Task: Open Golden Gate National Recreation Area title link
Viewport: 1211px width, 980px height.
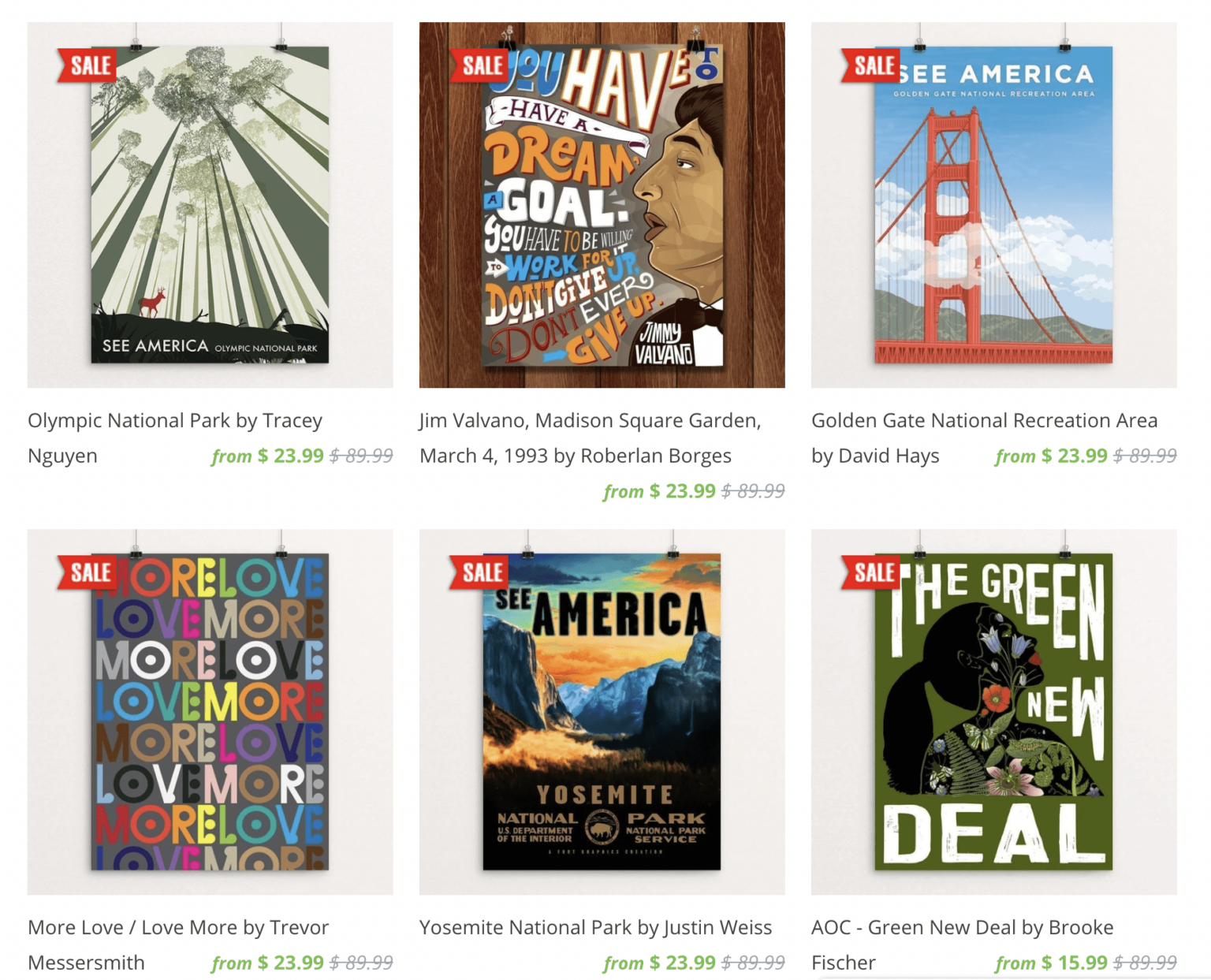Action: 985,438
